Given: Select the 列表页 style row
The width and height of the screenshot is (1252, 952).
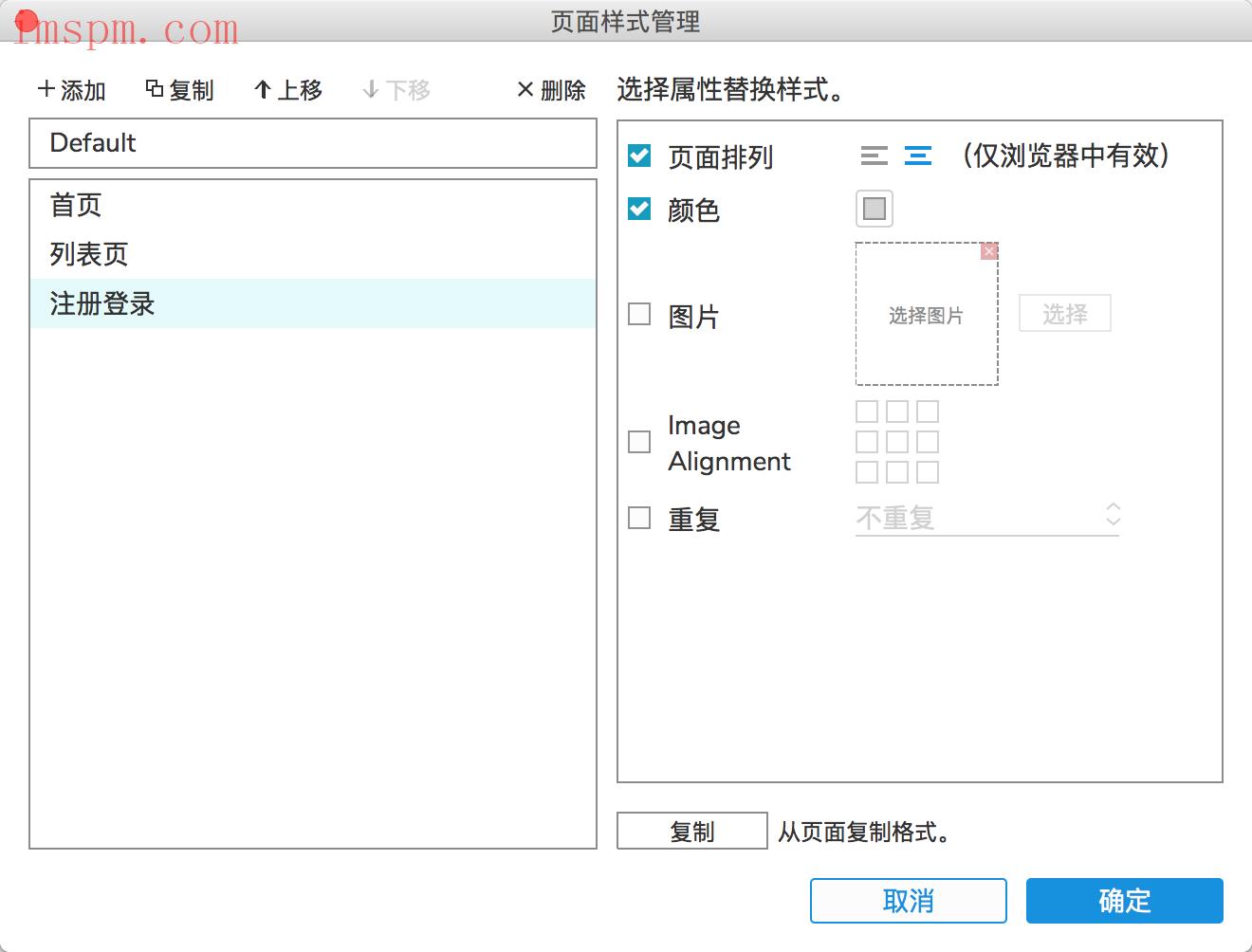Looking at the screenshot, I should click(313, 254).
